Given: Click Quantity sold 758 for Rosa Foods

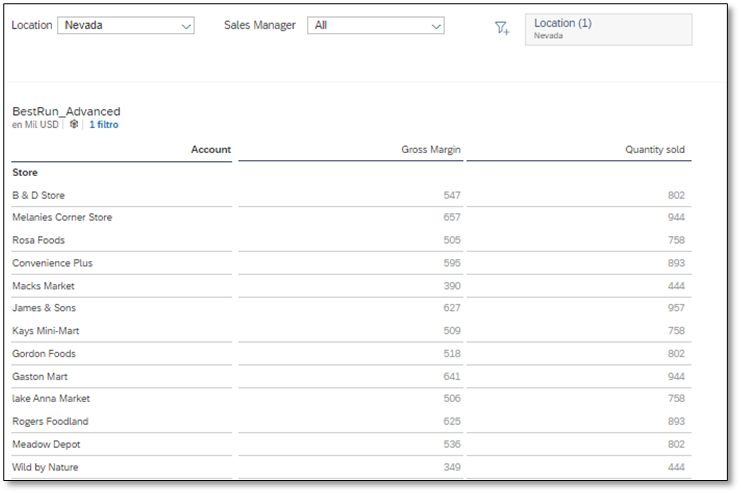Looking at the screenshot, I should pos(676,240).
